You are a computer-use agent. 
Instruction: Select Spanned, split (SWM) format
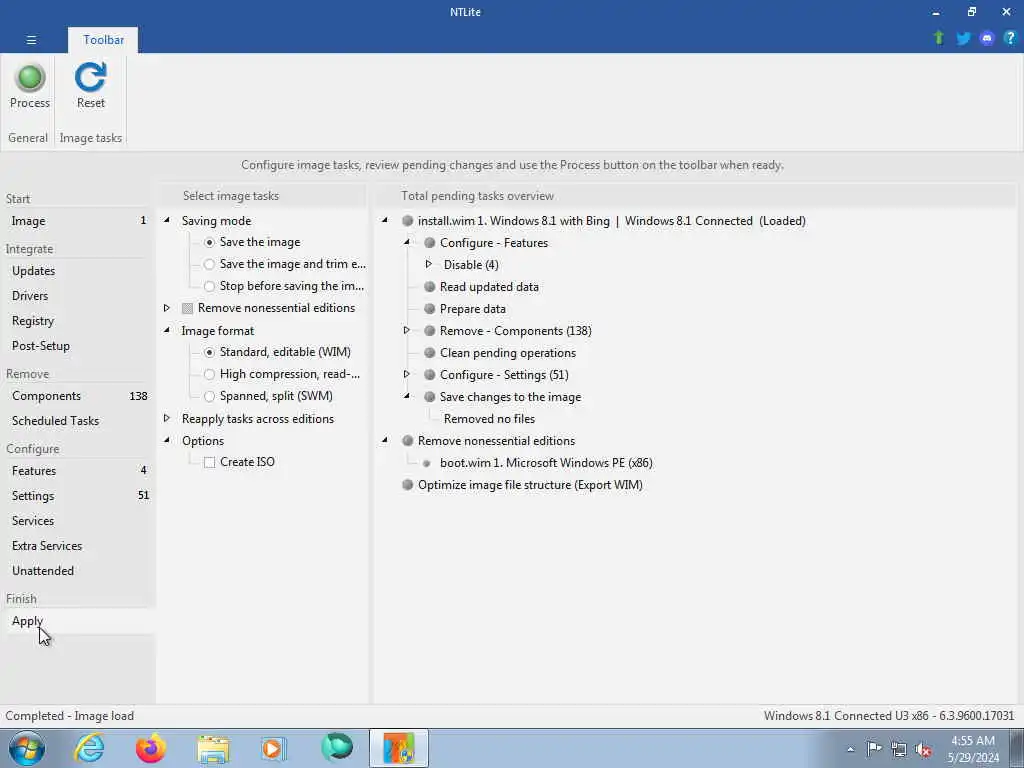pos(209,396)
